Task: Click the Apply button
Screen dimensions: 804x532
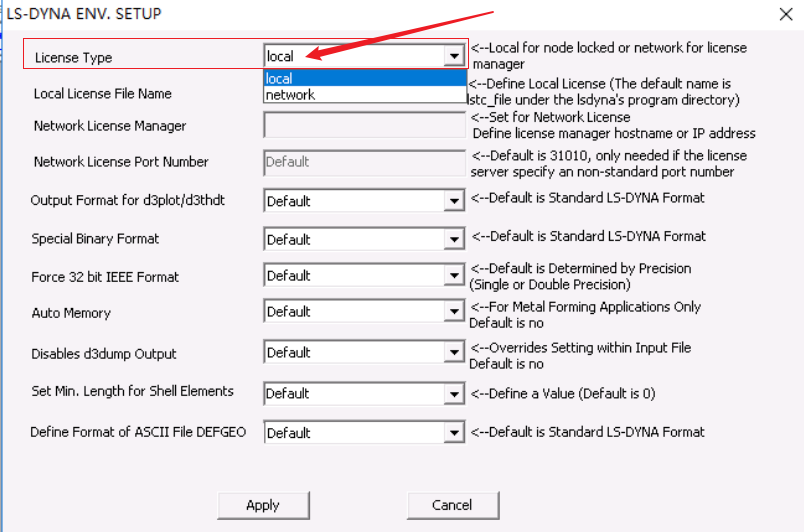Action: 263,505
